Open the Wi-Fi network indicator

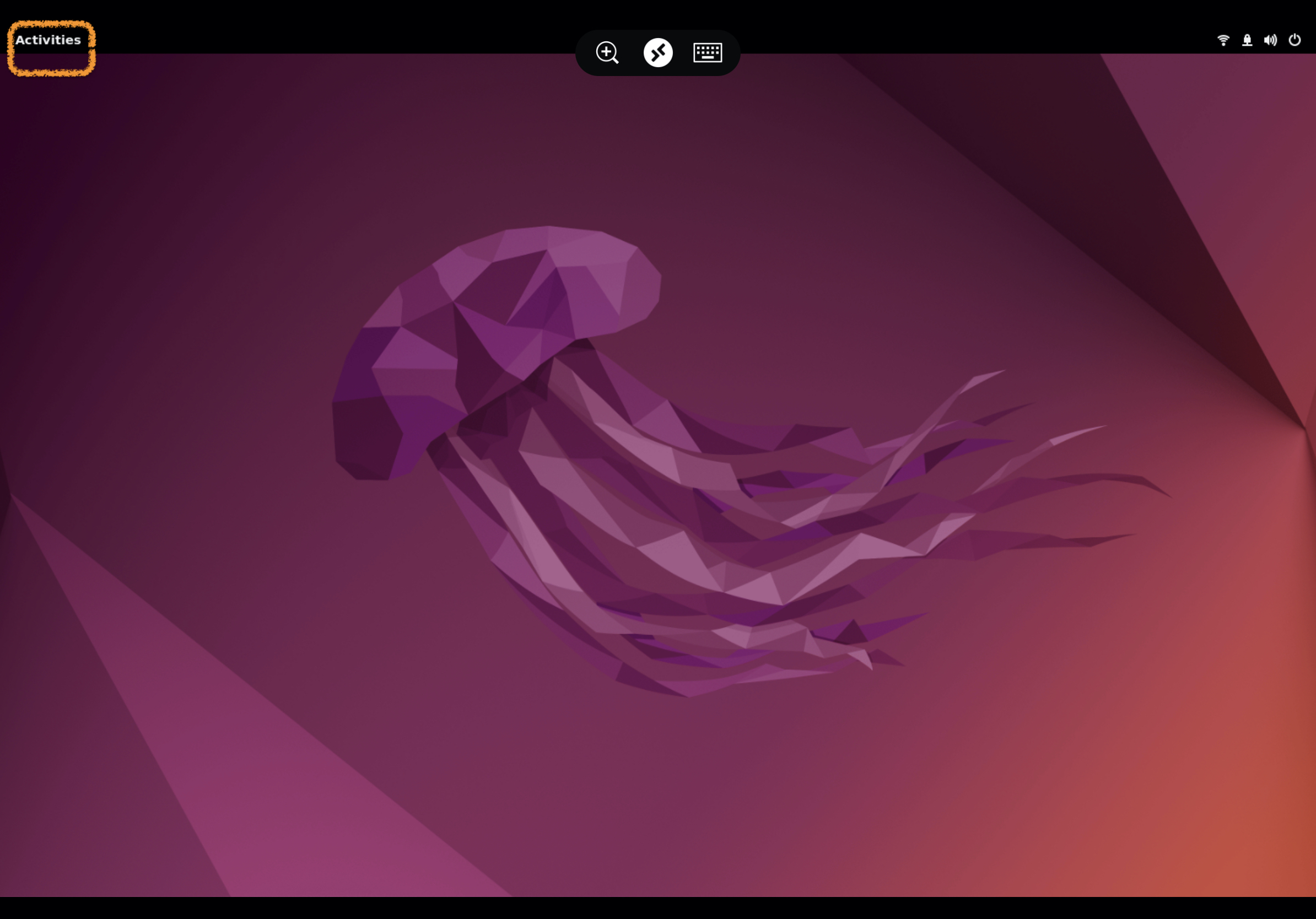[1223, 40]
